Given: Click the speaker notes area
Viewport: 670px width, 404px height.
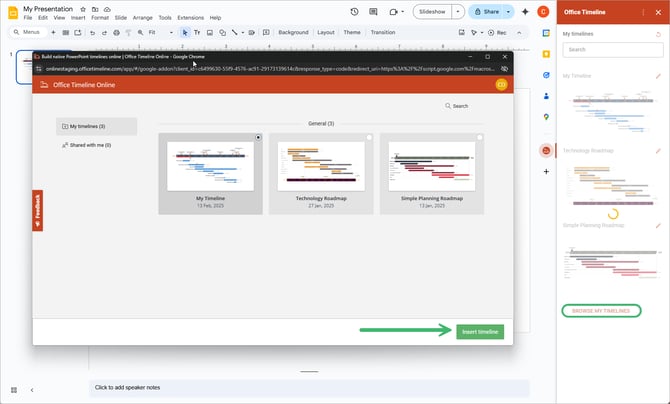Looking at the screenshot, I should click(x=309, y=388).
